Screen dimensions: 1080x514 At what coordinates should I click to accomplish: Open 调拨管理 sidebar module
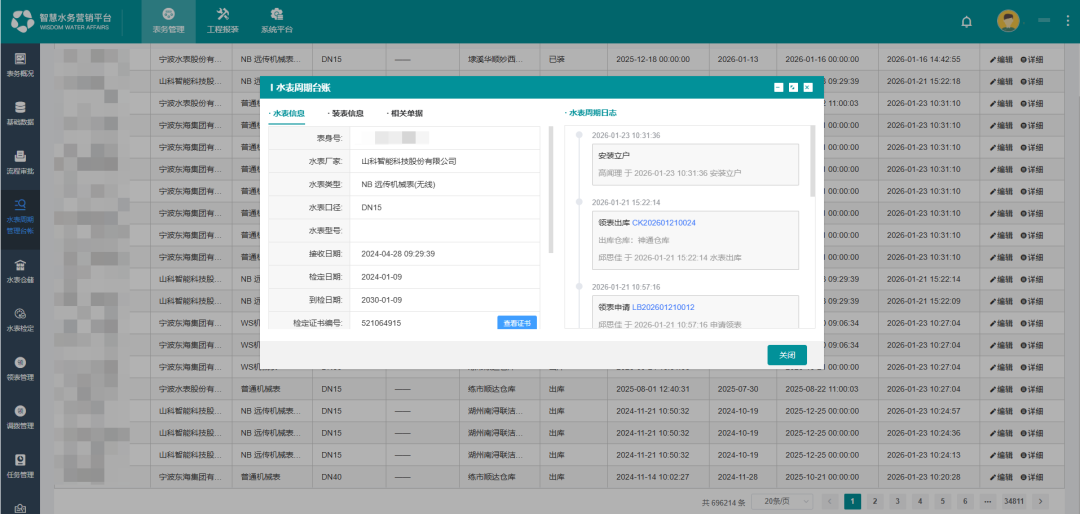point(20,417)
